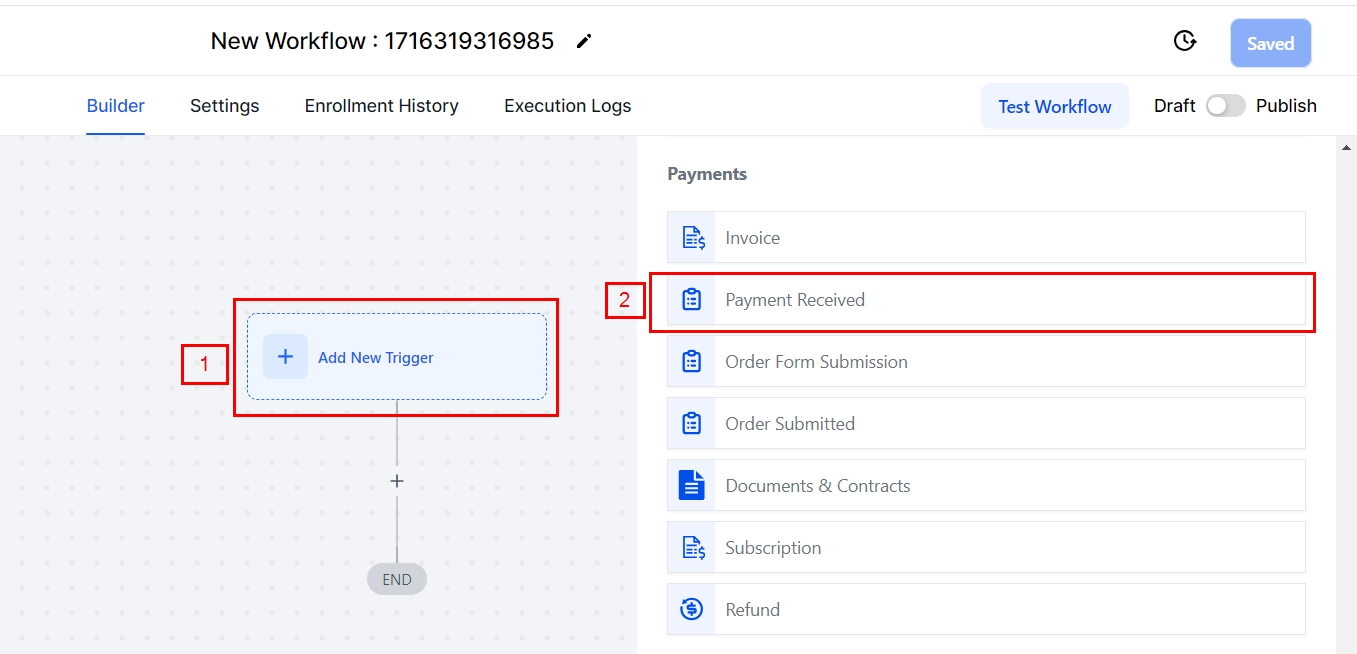The image size is (1357, 654).
Task: Add a step with the connector plus
Action: (x=397, y=481)
